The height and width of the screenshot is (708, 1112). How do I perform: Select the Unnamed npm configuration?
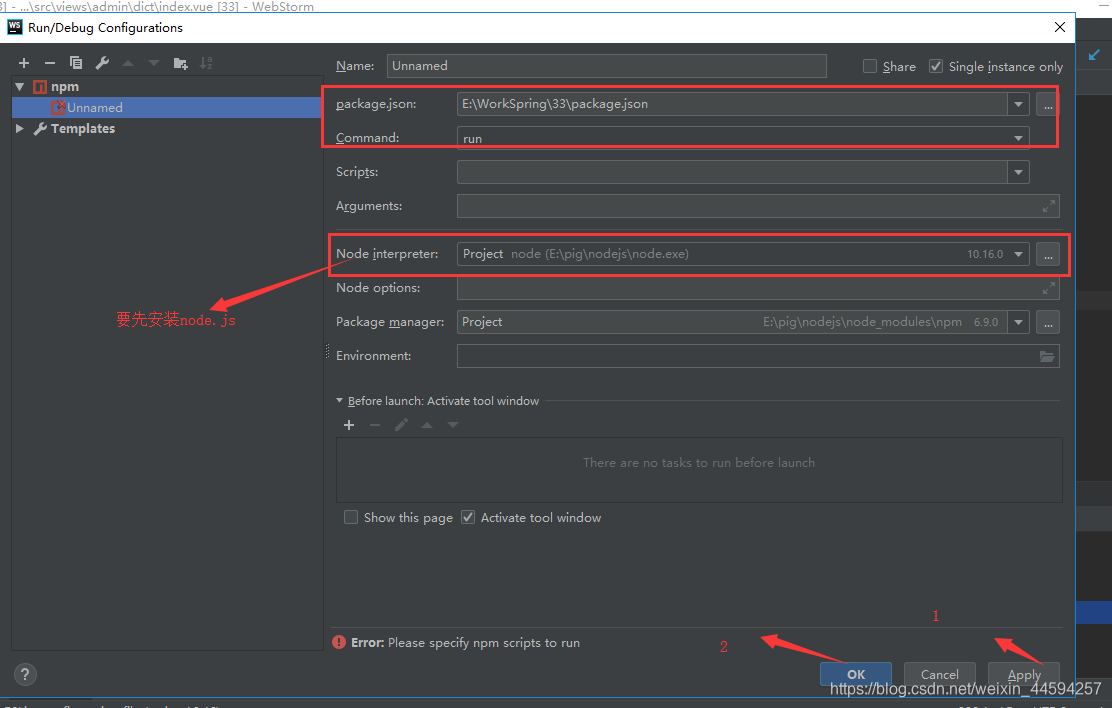click(x=167, y=107)
